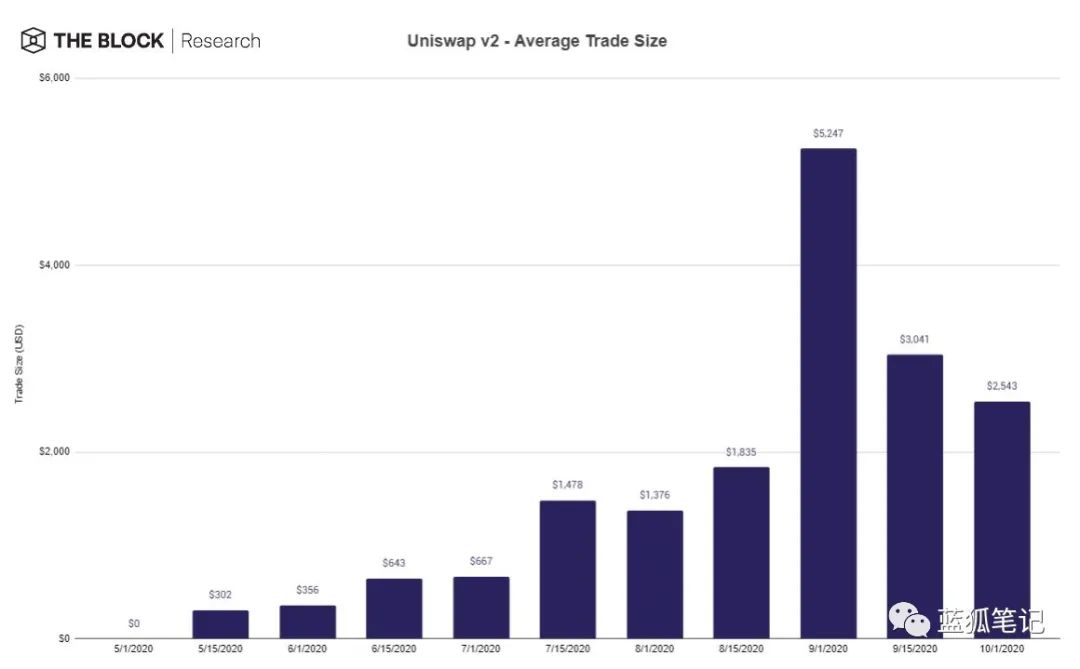Click the 5/15/2020 bar
Image resolution: width=1080 pixels, height=669 pixels.
pos(220,624)
